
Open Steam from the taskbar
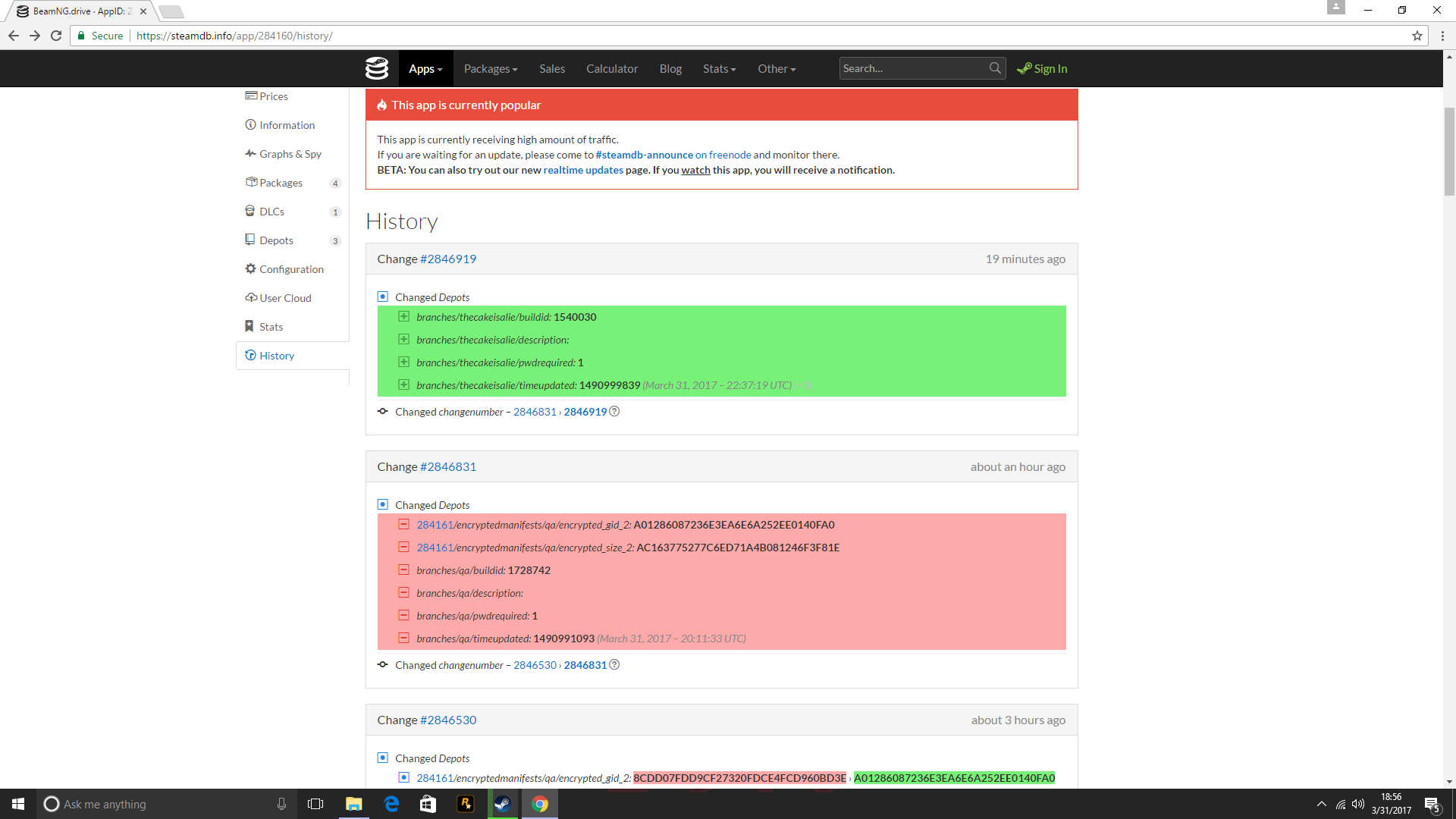pyautogui.click(x=502, y=804)
